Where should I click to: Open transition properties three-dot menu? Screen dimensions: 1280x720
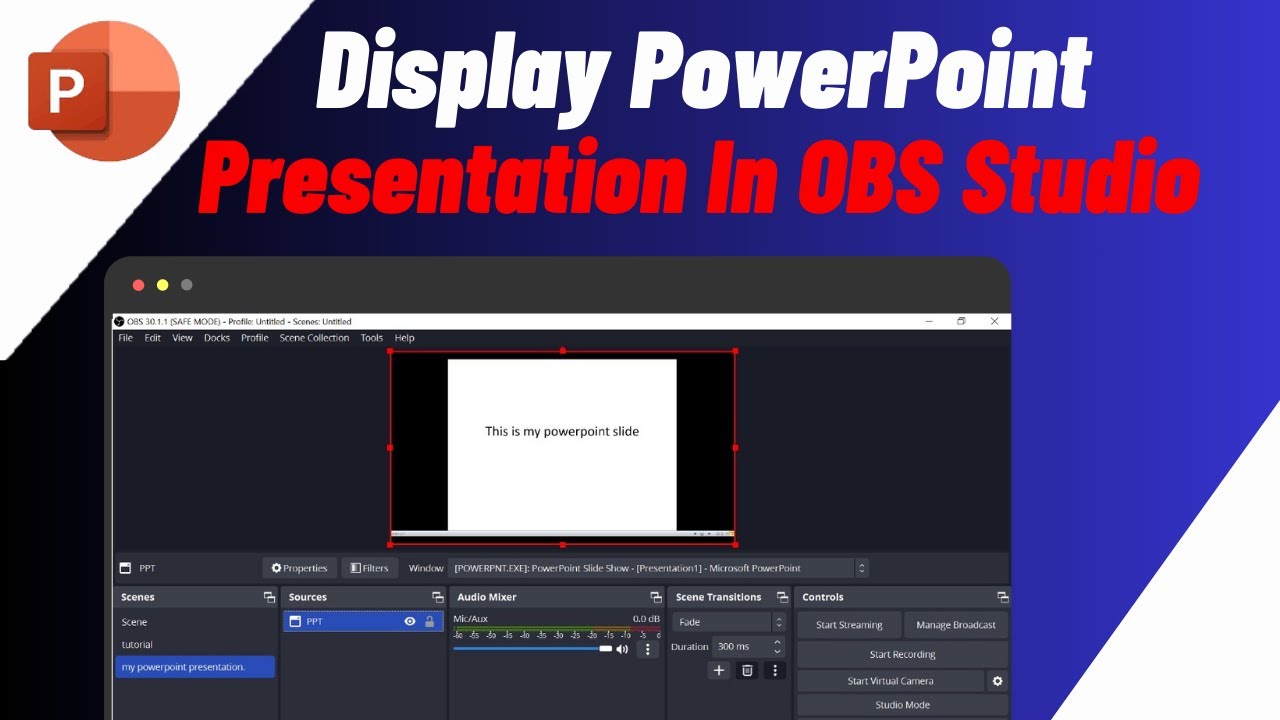775,670
